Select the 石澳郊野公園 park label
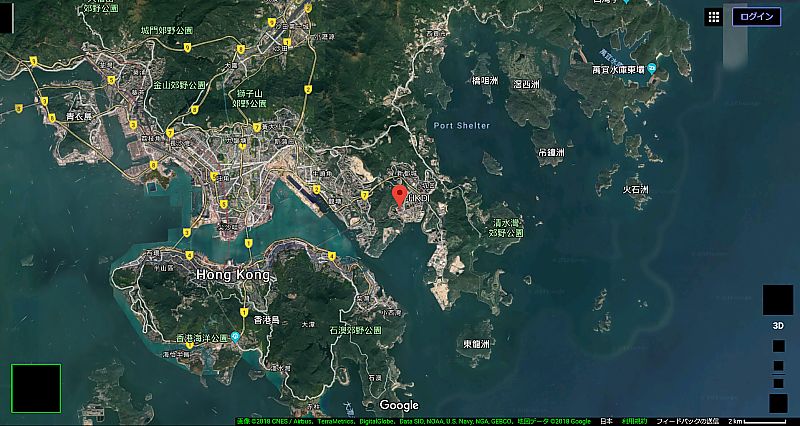This screenshot has height=426, width=800. 355,329
